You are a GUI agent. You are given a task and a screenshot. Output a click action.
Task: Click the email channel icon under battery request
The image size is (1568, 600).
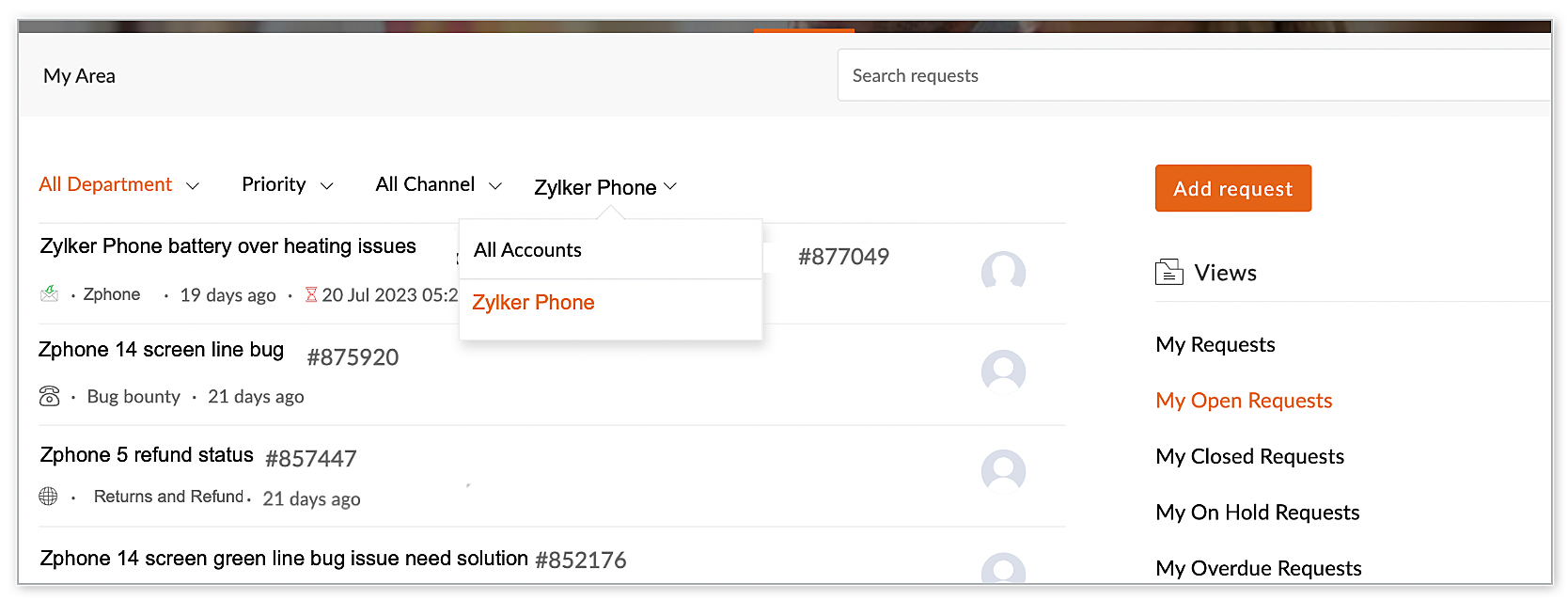pos(49,294)
